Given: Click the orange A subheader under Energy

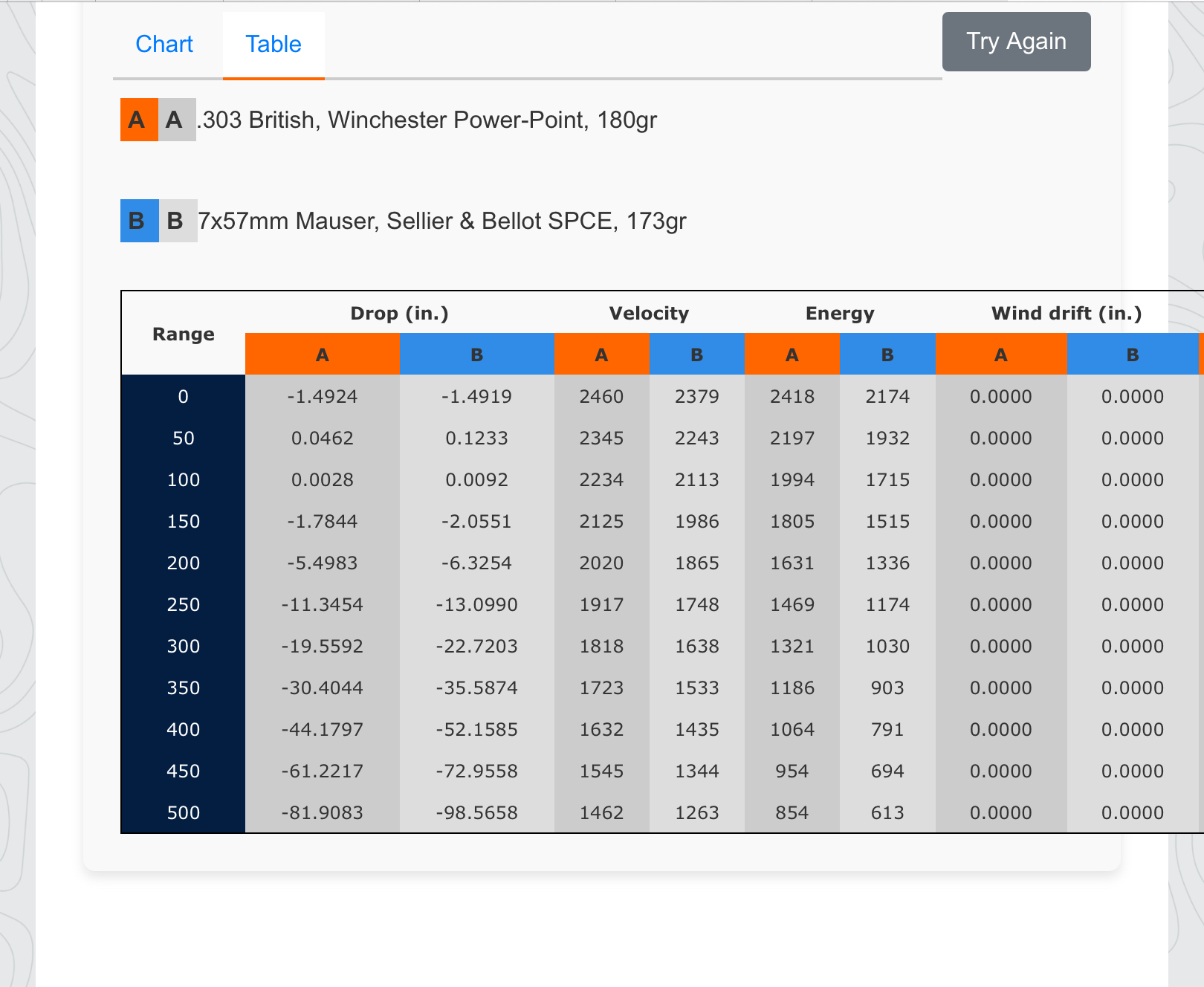Looking at the screenshot, I should pos(792,355).
